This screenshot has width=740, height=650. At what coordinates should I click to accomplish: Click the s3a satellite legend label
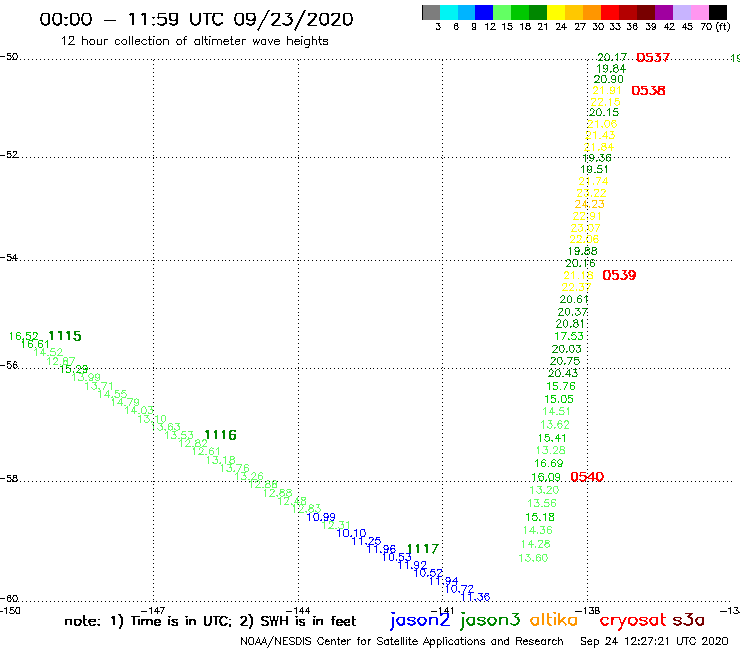[688, 620]
